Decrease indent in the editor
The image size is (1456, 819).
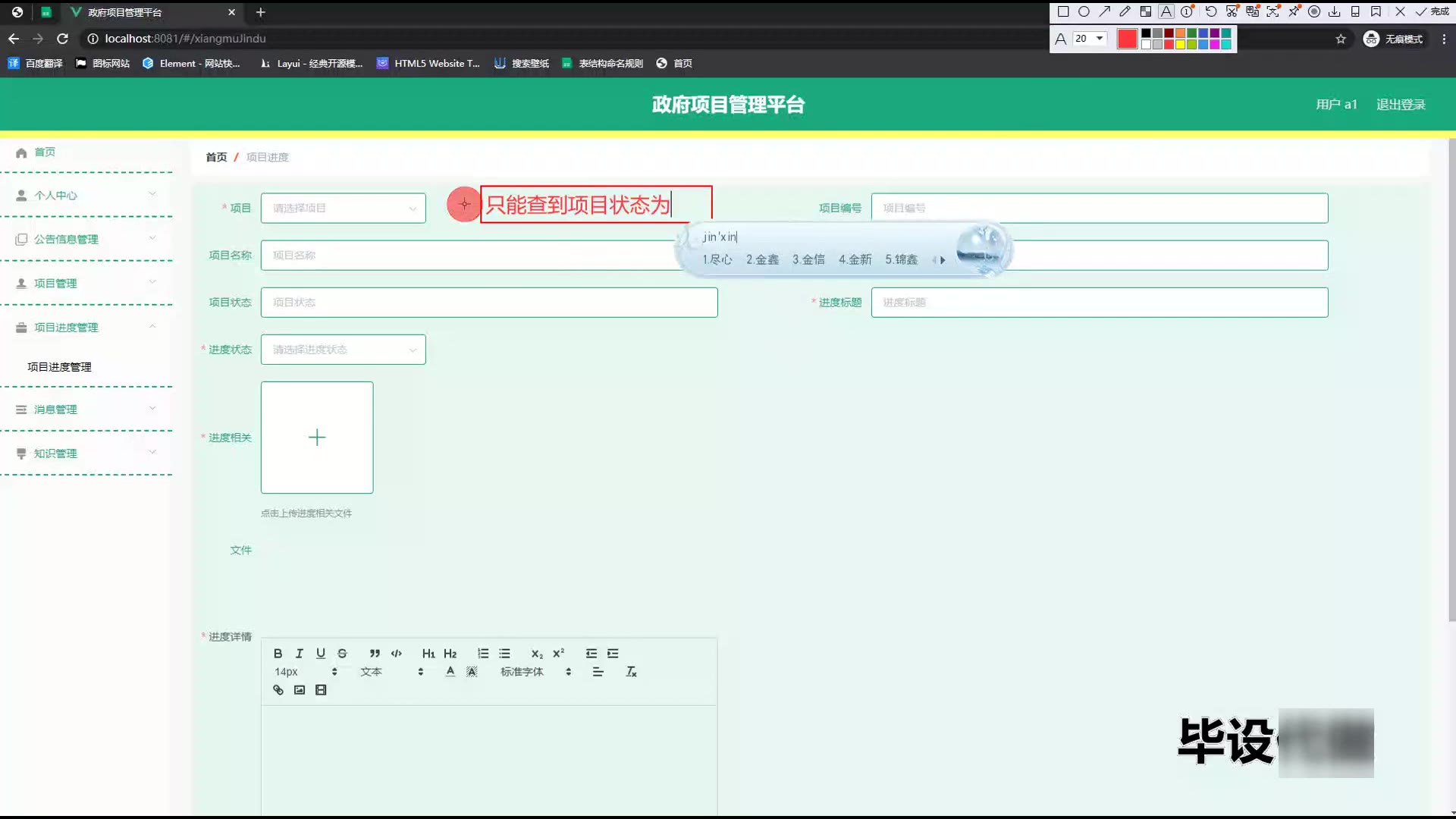591,653
